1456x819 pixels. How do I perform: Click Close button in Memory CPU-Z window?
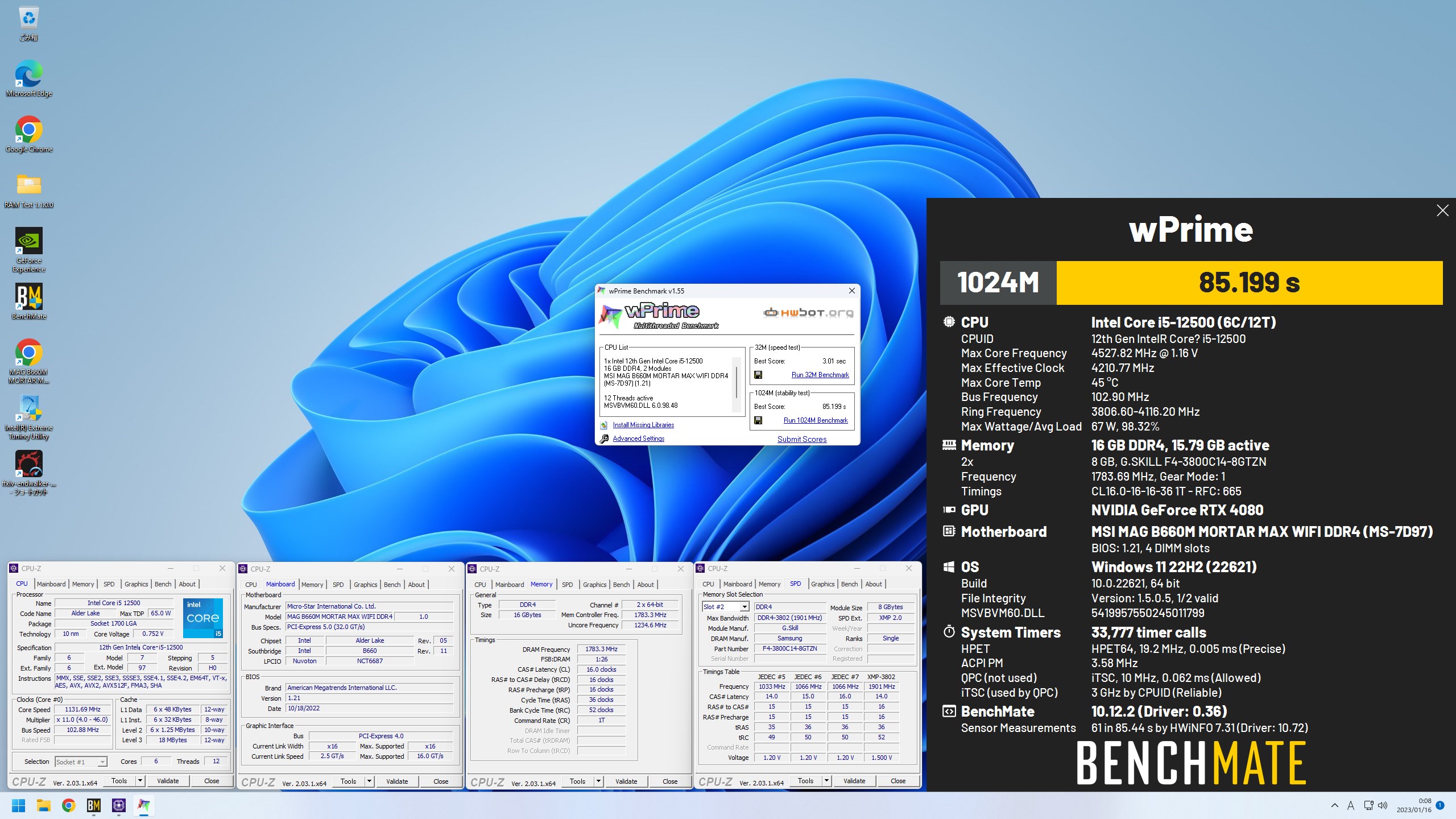pyautogui.click(x=670, y=781)
